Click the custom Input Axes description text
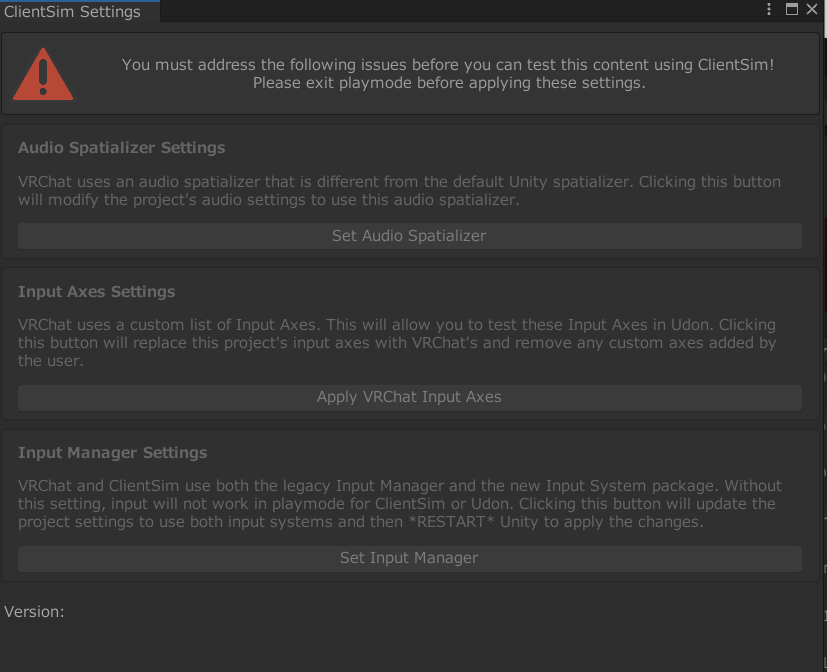The width and height of the screenshot is (827, 672). pos(397,342)
